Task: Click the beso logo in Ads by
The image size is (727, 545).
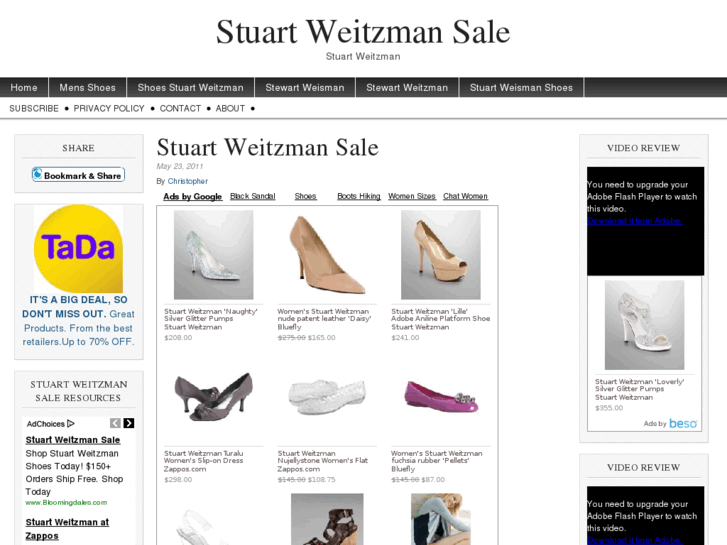Action: point(683,423)
